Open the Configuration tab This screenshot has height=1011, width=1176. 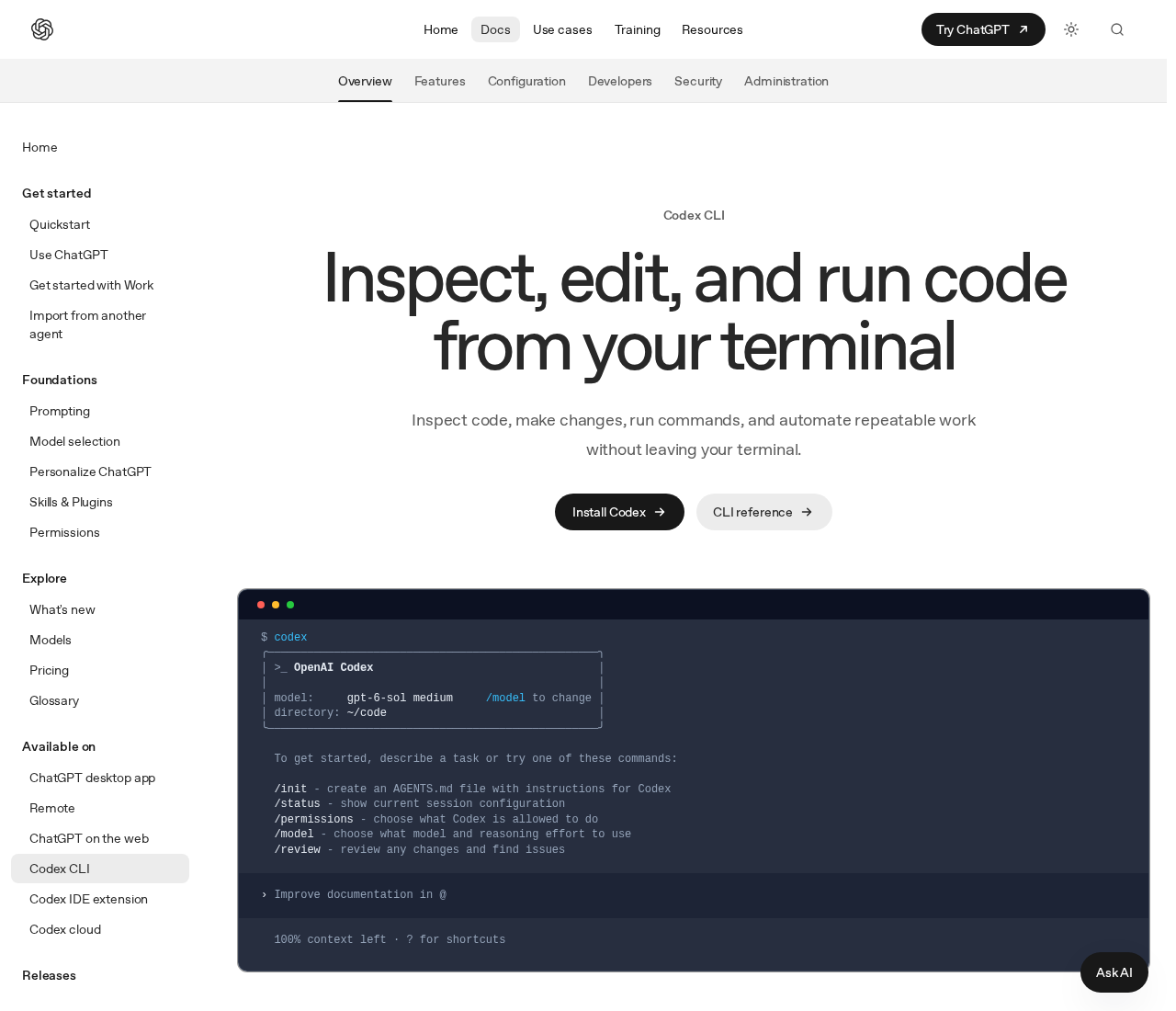coord(526,81)
